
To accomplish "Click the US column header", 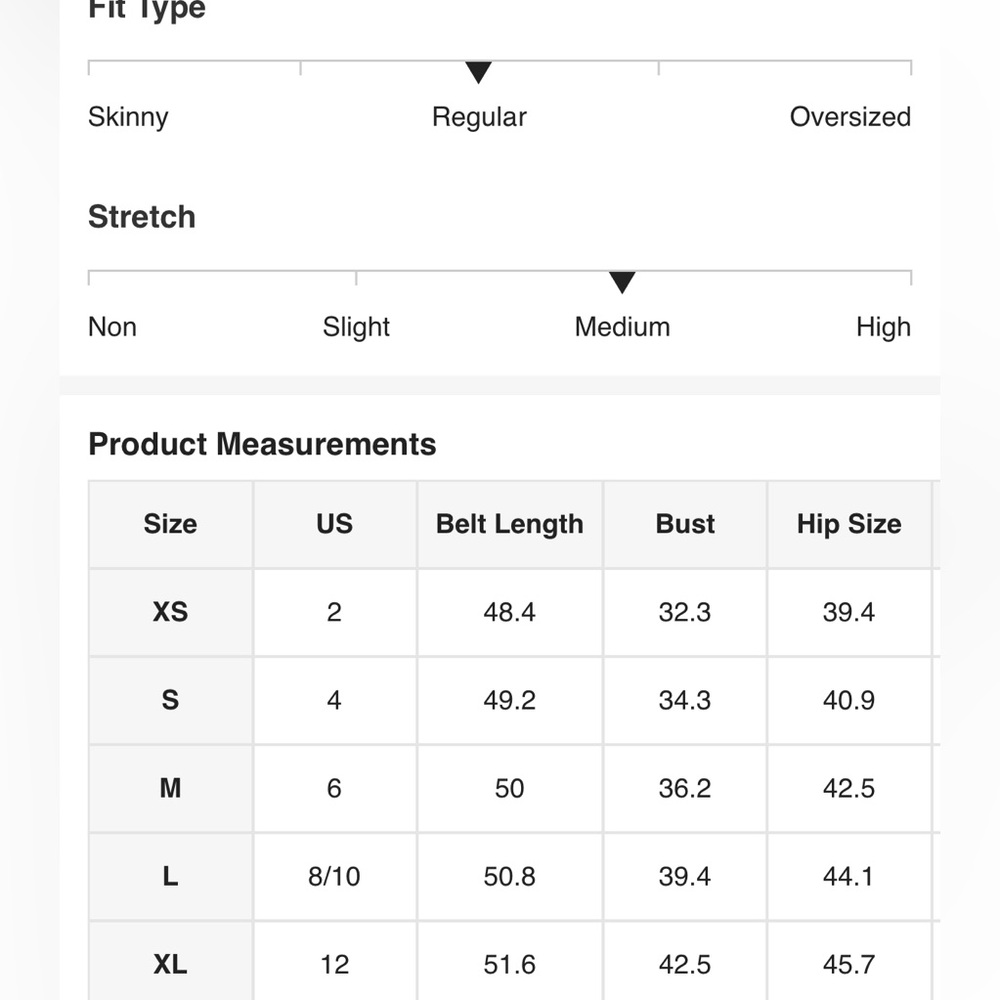I will 335,524.
